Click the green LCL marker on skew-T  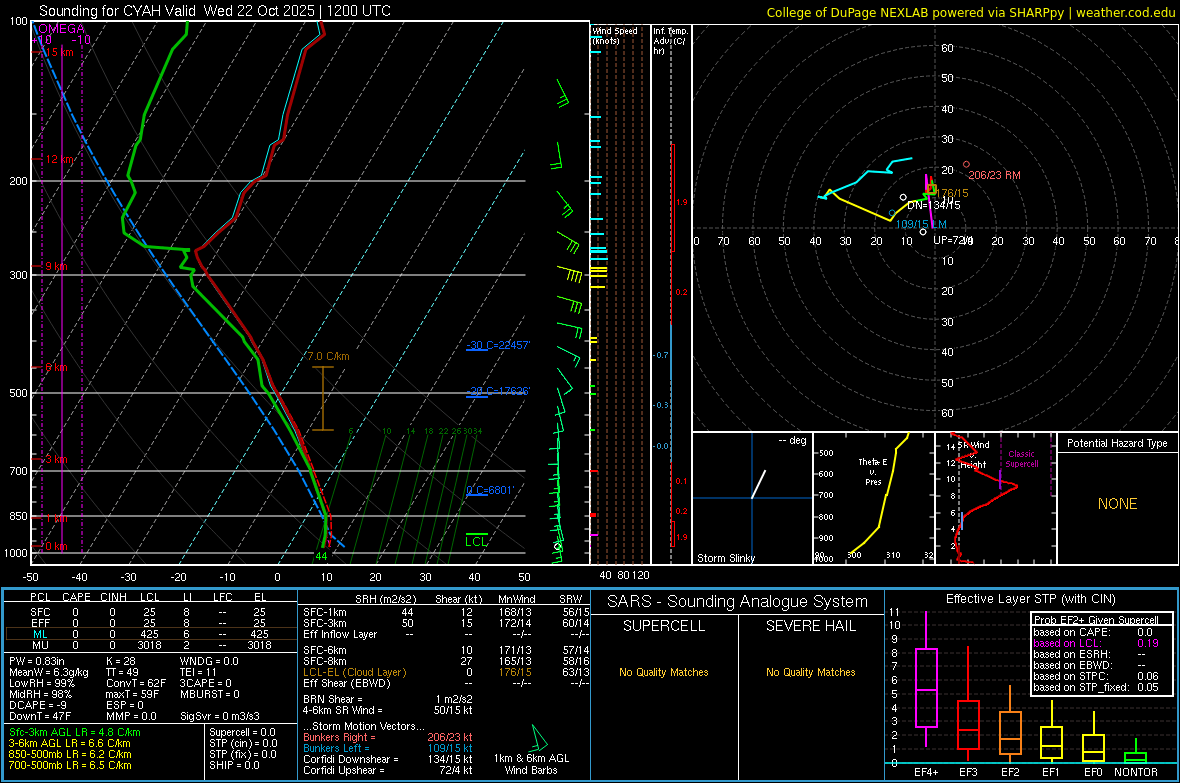[x=476, y=541]
